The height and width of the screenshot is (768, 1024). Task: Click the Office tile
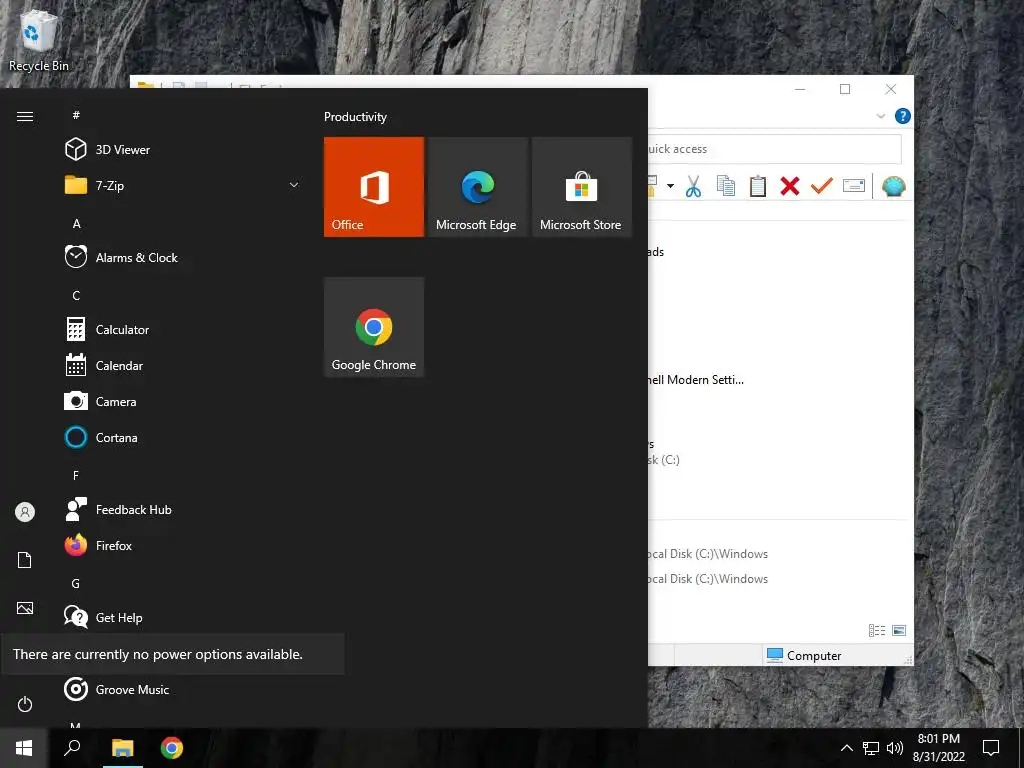click(x=374, y=187)
